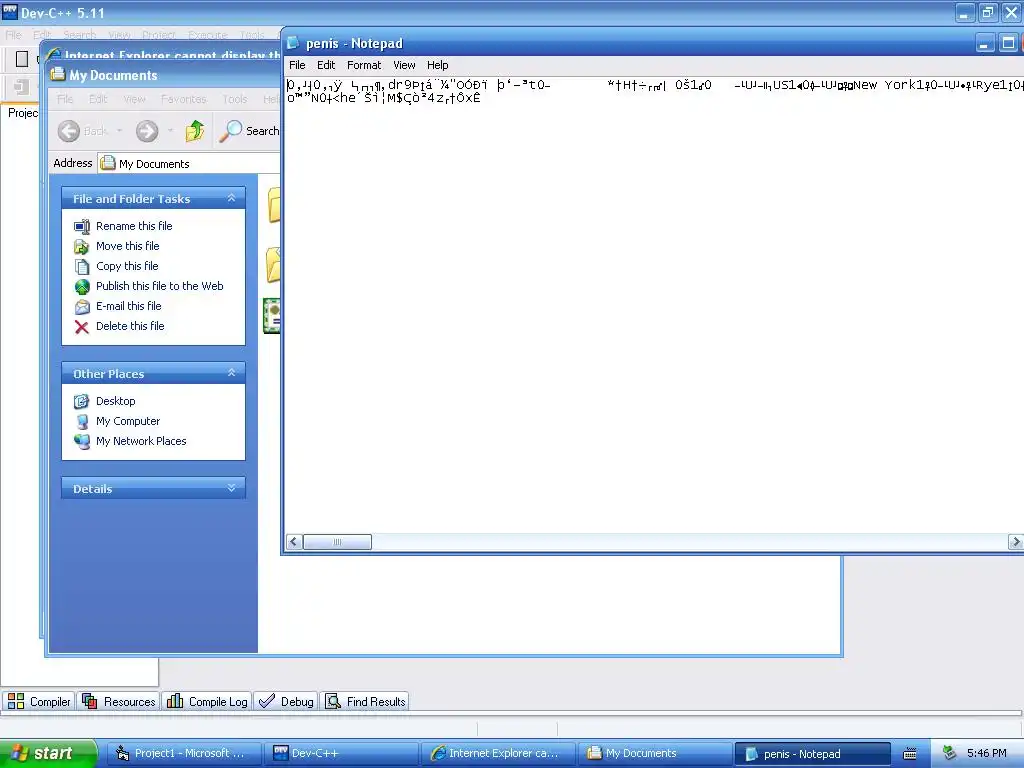Open the Notepad Format menu
The width and height of the screenshot is (1024, 768).
(364, 65)
